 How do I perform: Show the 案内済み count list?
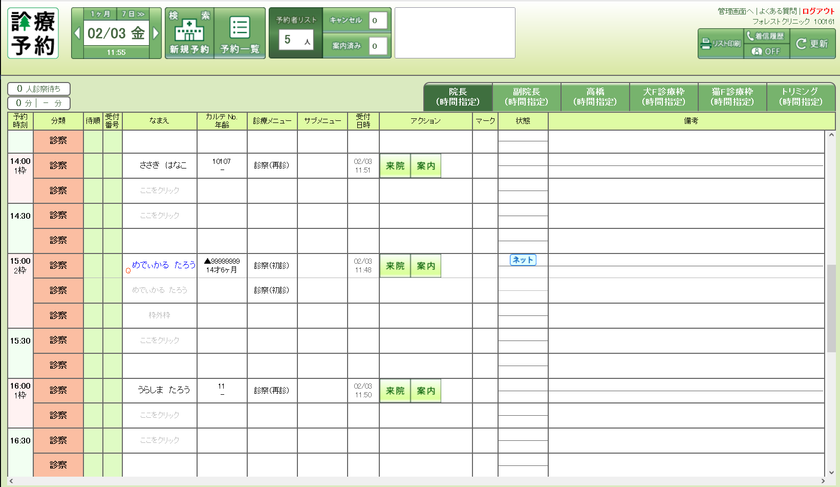point(357,46)
